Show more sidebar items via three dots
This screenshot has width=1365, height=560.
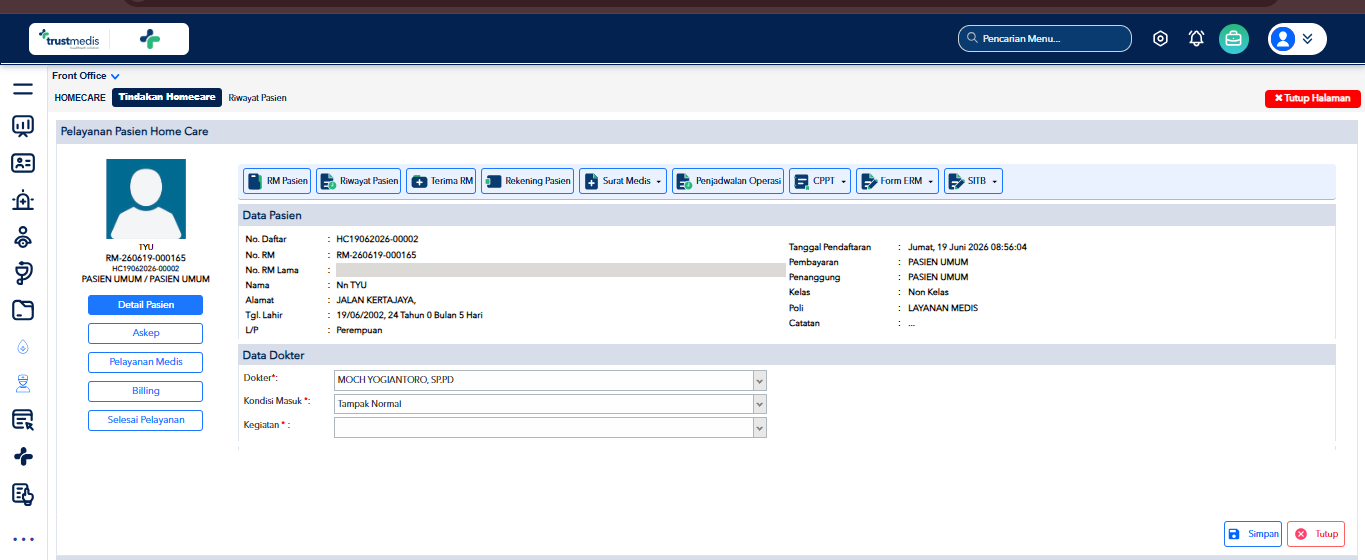[x=23, y=540]
